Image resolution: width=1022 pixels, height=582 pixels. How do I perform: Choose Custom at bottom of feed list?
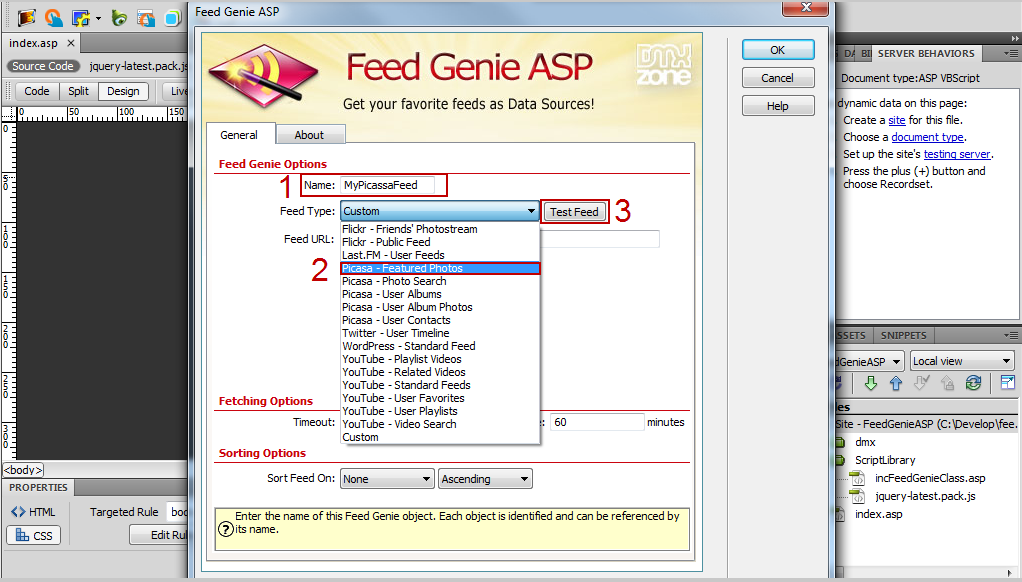(440, 437)
